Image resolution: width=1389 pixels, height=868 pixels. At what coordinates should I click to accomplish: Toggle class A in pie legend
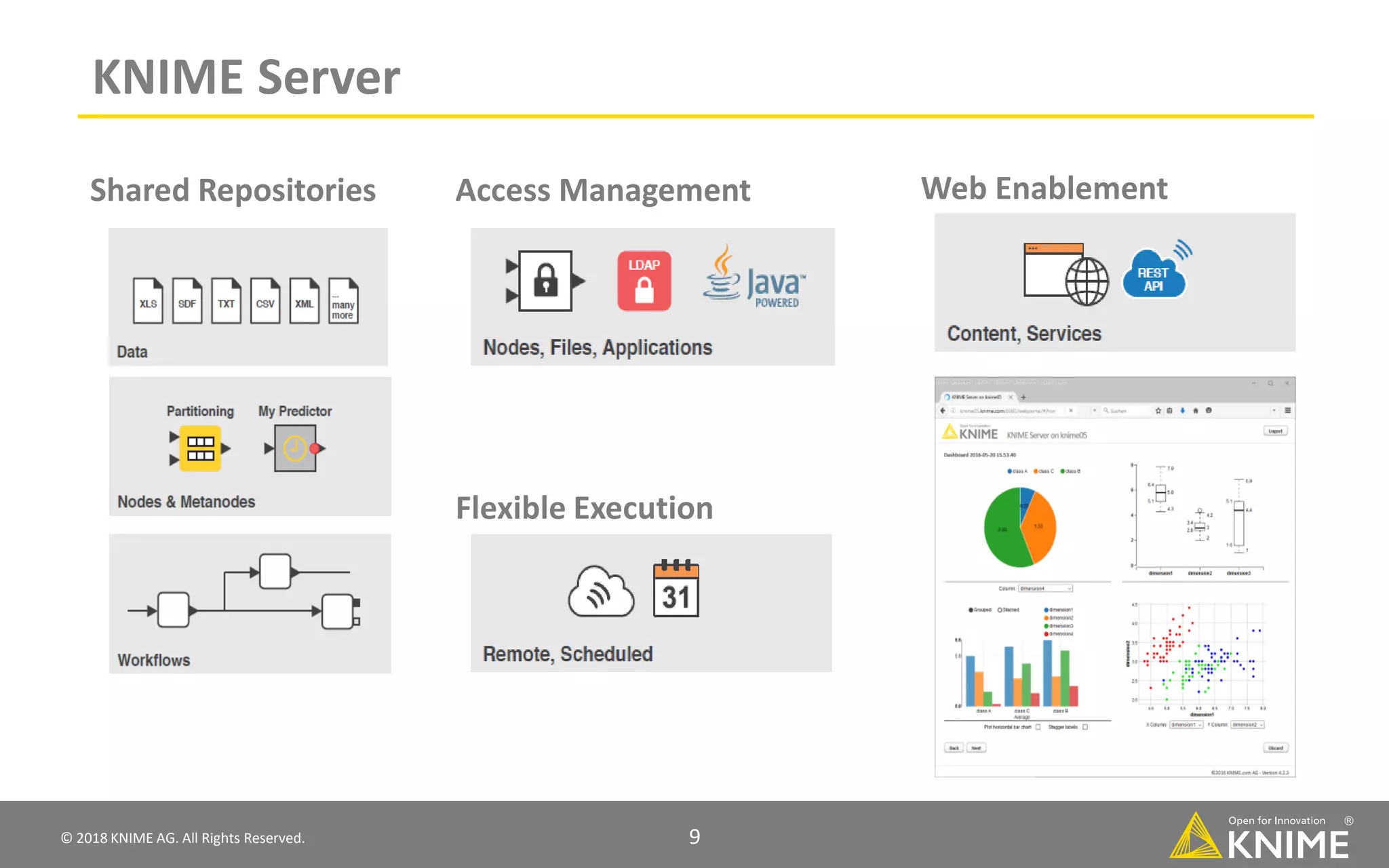click(x=1017, y=471)
